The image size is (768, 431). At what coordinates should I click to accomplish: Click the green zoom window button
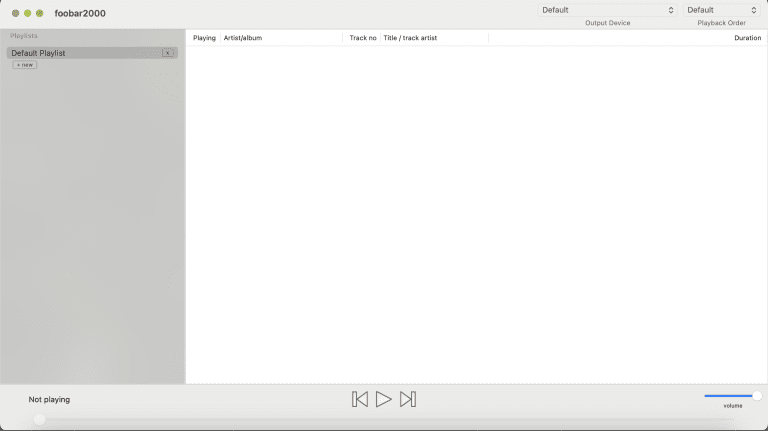point(40,13)
